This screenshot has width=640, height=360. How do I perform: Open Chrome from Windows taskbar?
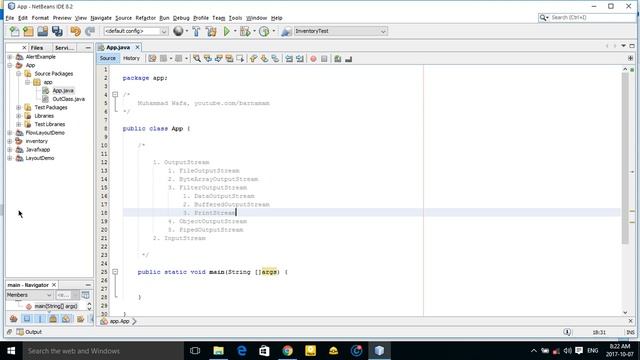point(287,351)
